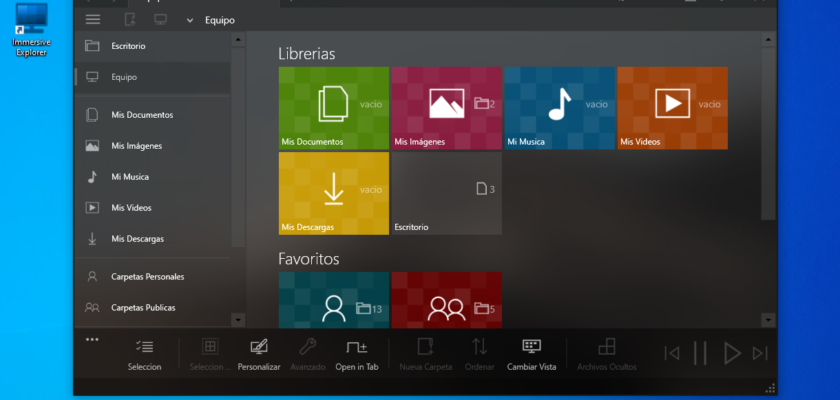Click the Immersive Explorer desktop shortcut
840x400 pixels.
[x=32, y=28]
